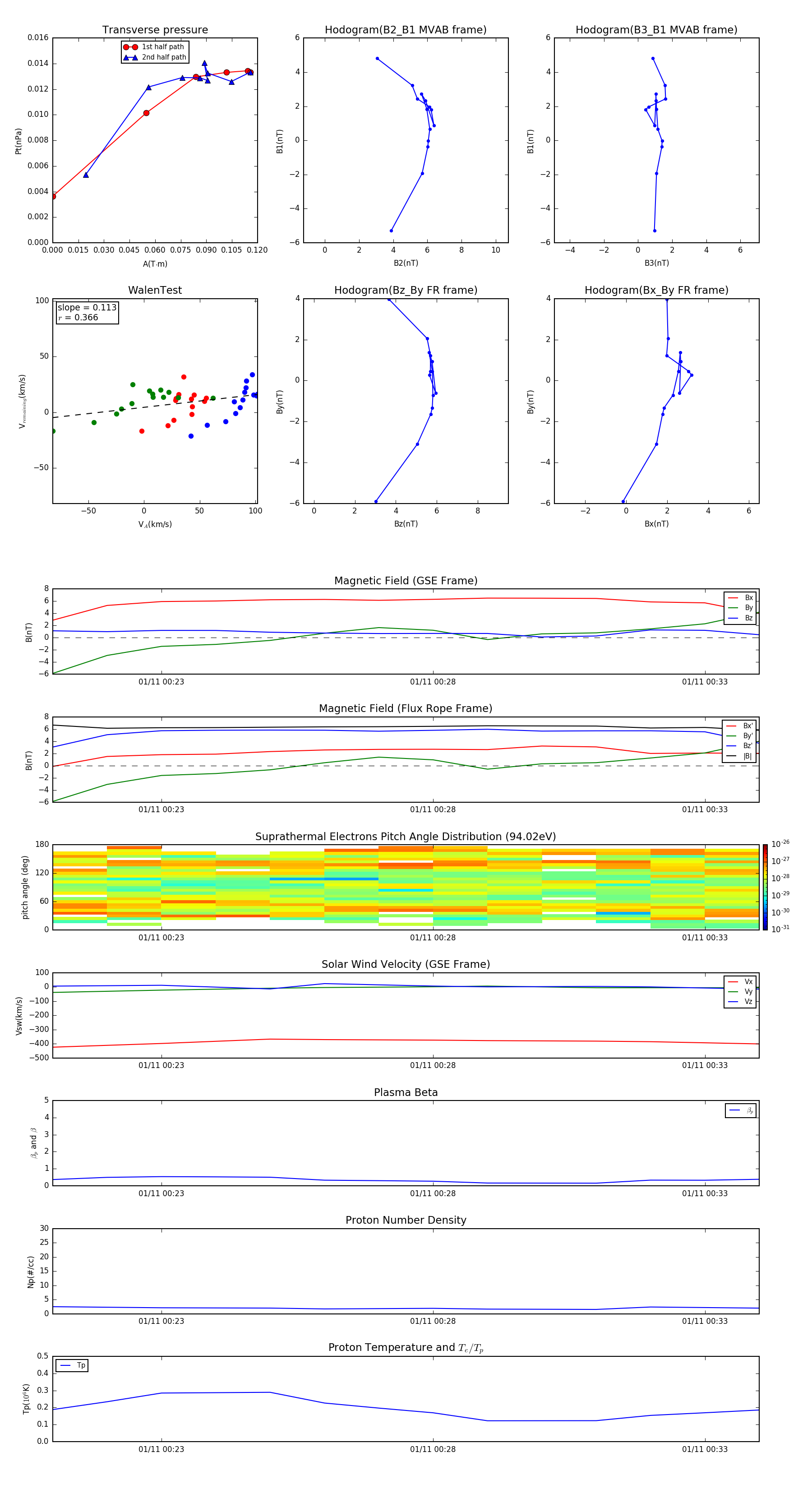Click the 'A(T·m)' x-axis label
The height and width of the screenshot is (1489, 812).
point(155,264)
